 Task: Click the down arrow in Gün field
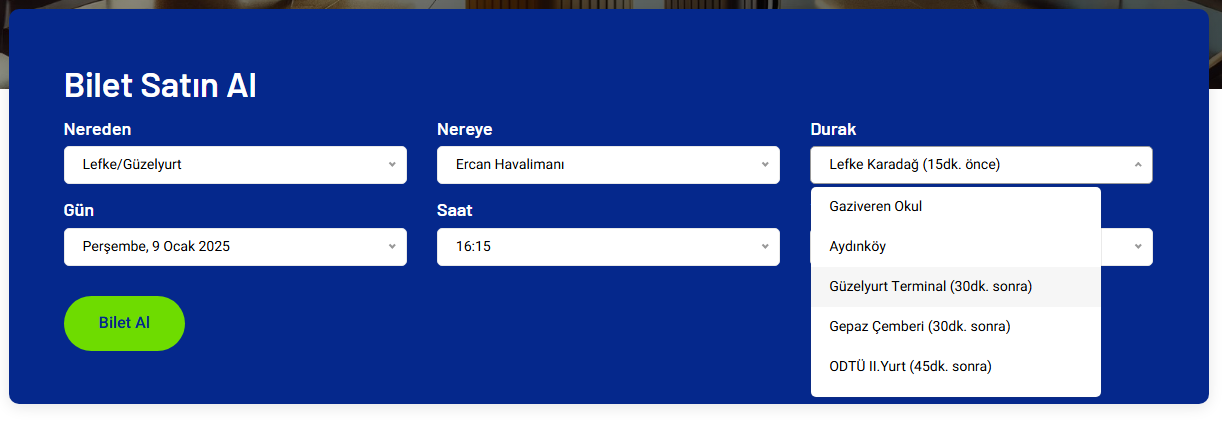(392, 247)
